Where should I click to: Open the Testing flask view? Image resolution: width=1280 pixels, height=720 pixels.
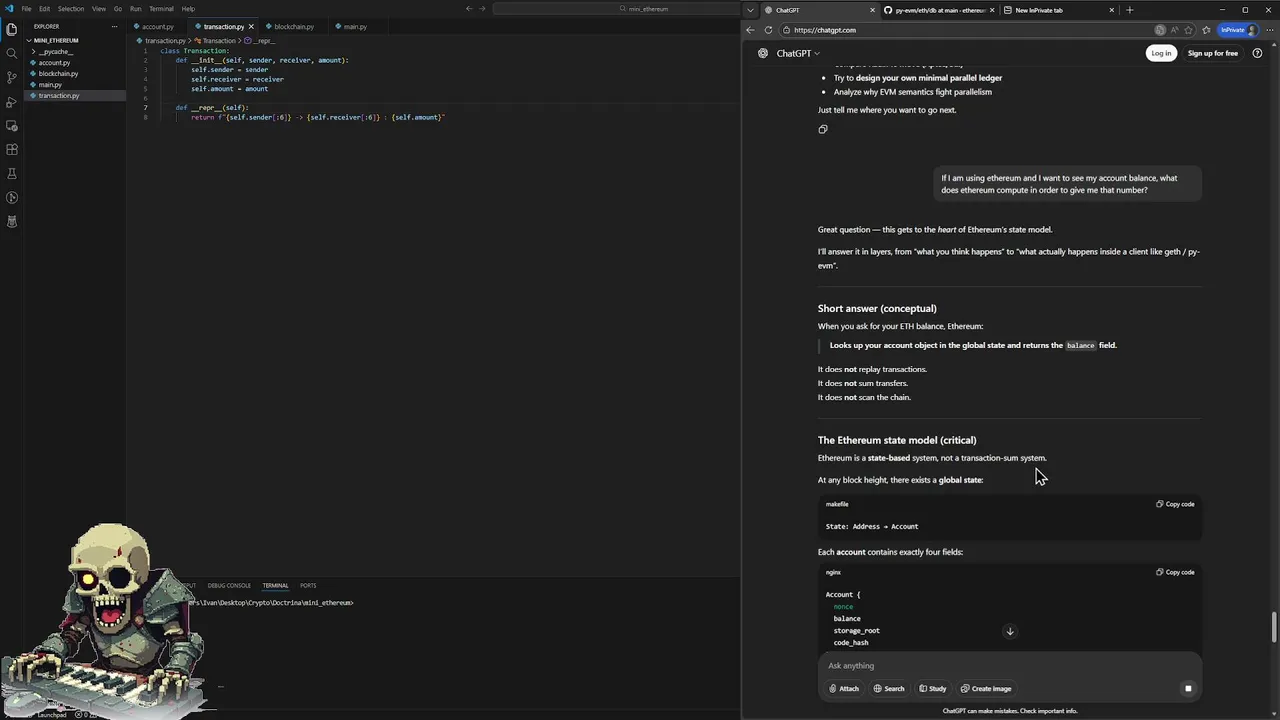click(x=12, y=174)
